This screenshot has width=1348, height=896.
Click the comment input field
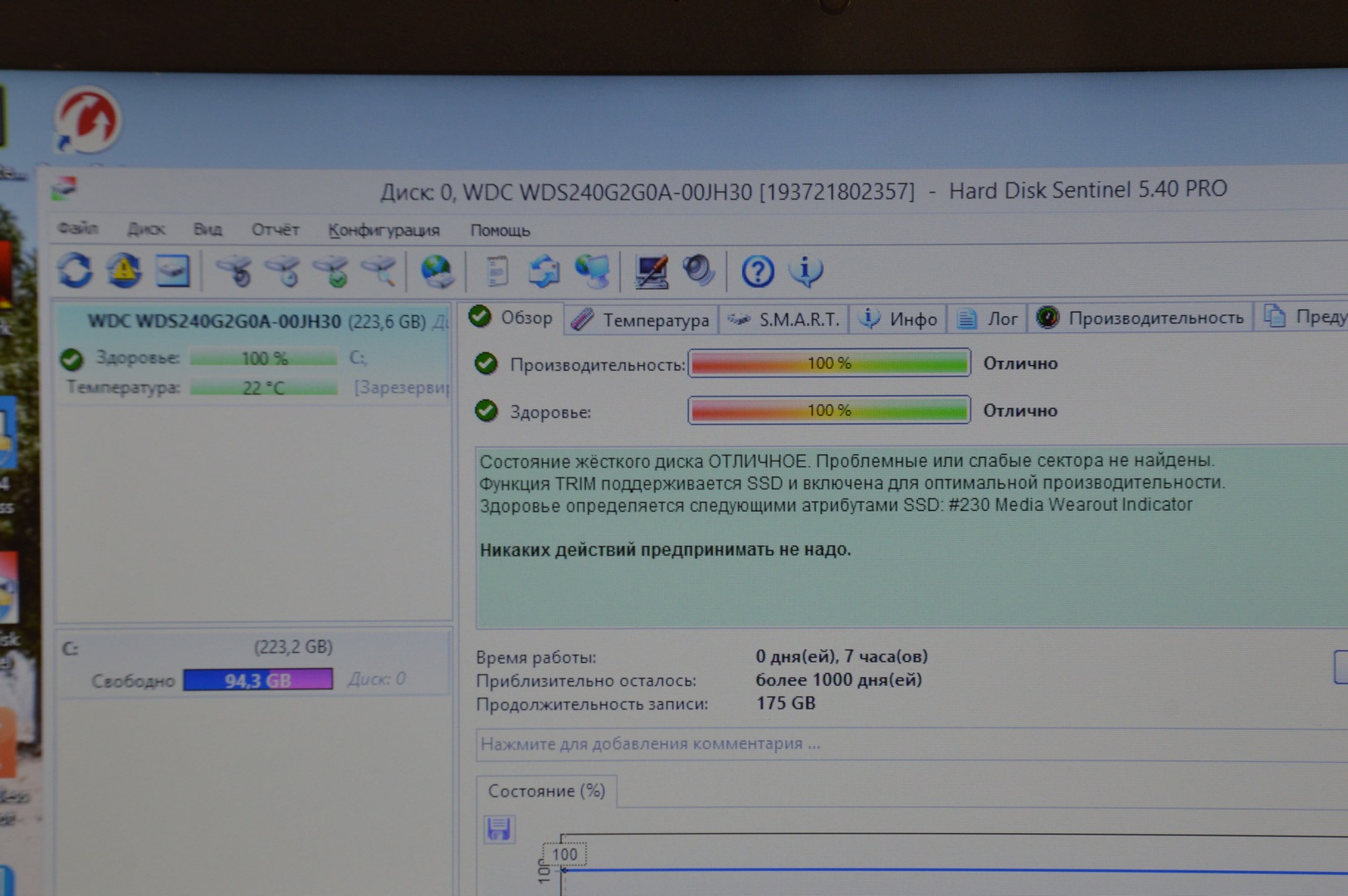click(x=905, y=744)
